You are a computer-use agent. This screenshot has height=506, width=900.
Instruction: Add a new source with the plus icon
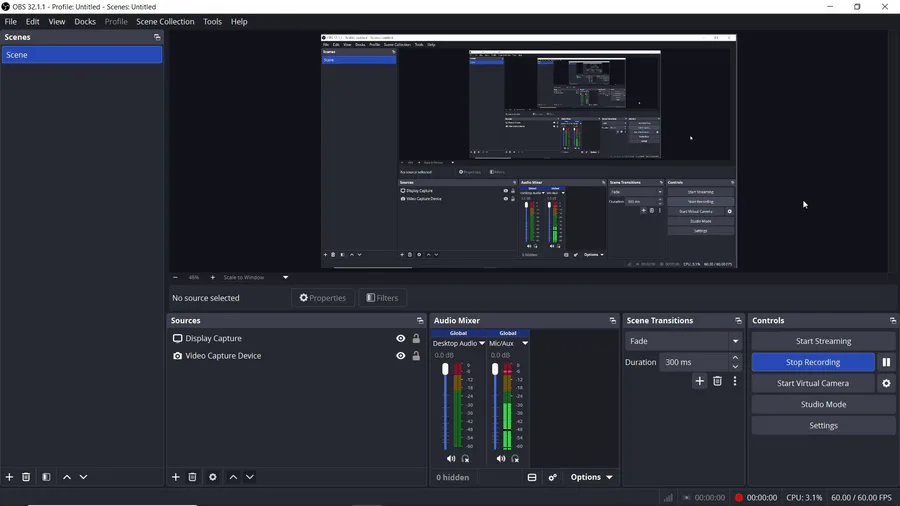pos(176,477)
